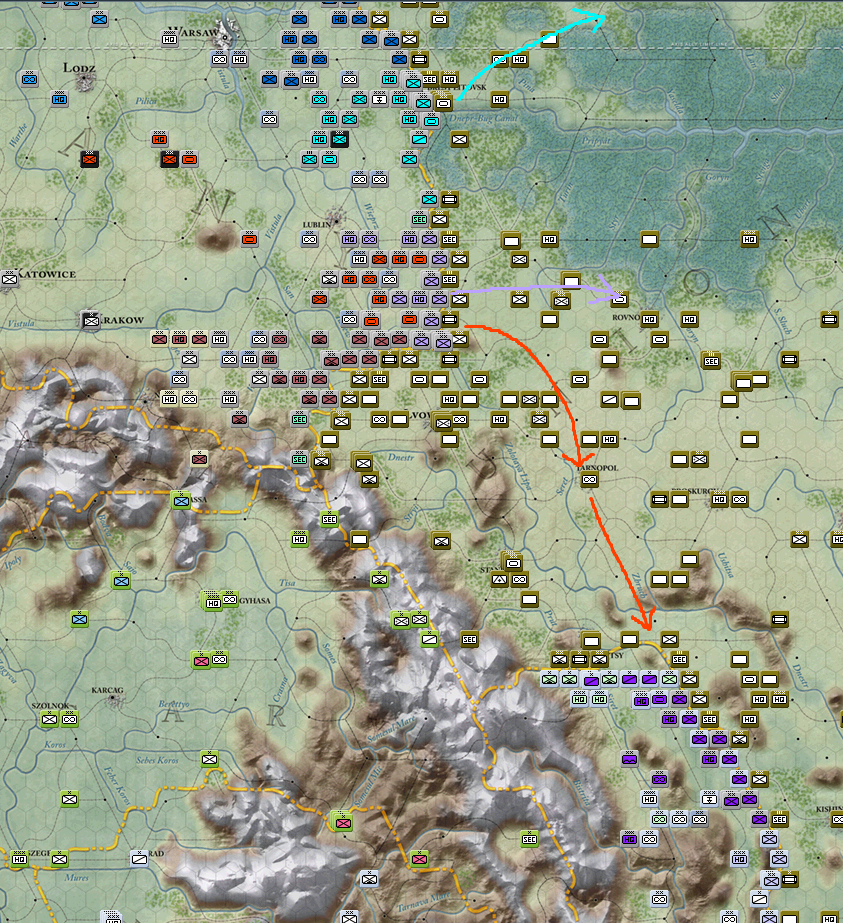The image size is (843, 923).
Task: Select the green infantry near Feher Koros
Action: click(x=69, y=799)
